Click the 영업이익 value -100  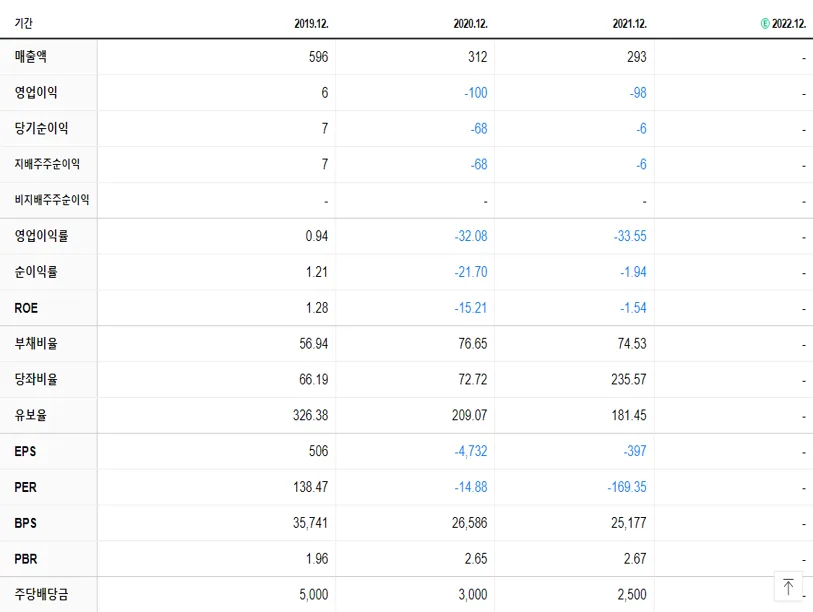(476, 93)
